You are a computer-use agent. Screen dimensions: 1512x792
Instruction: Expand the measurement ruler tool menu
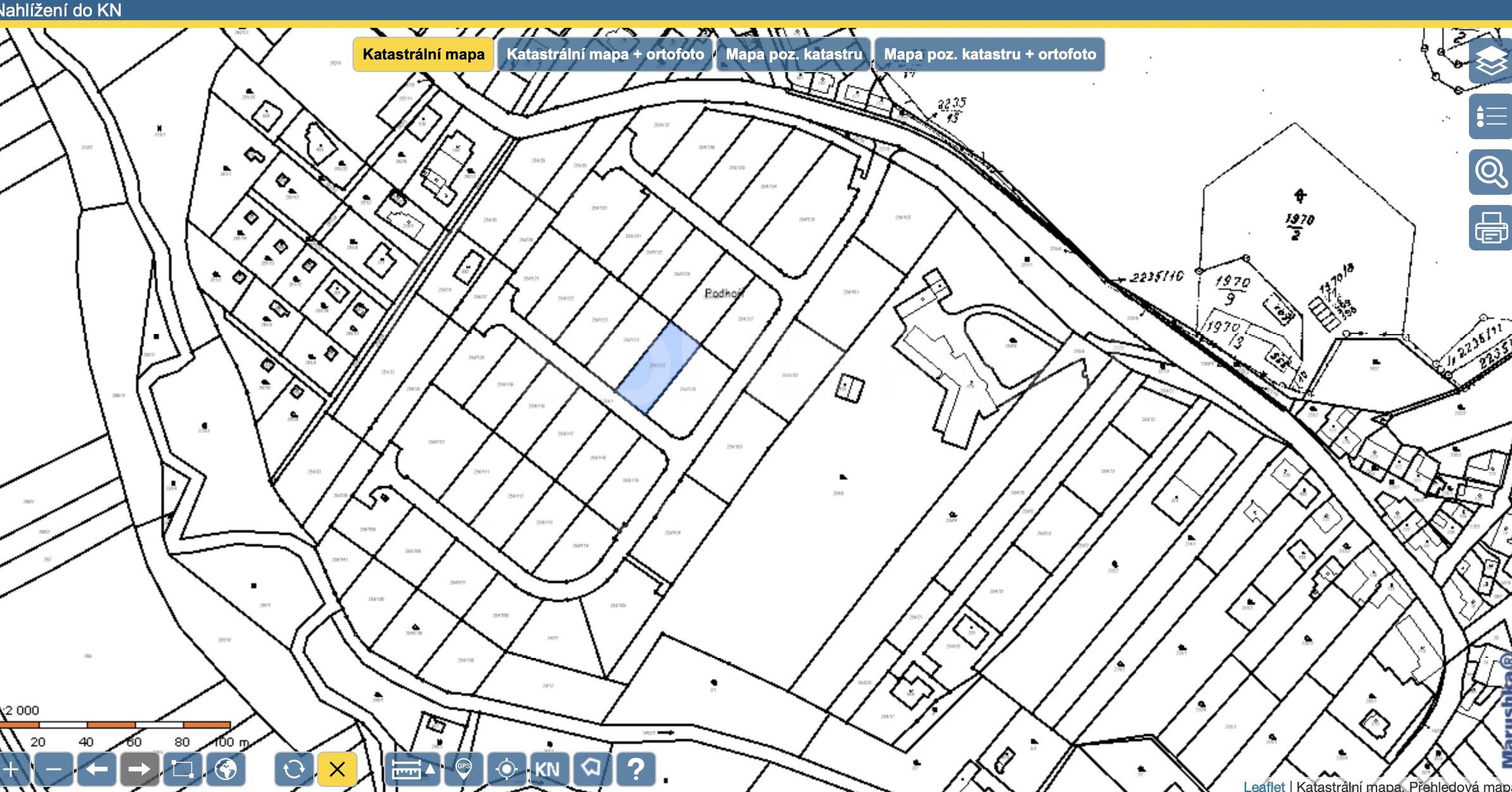pos(413,769)
